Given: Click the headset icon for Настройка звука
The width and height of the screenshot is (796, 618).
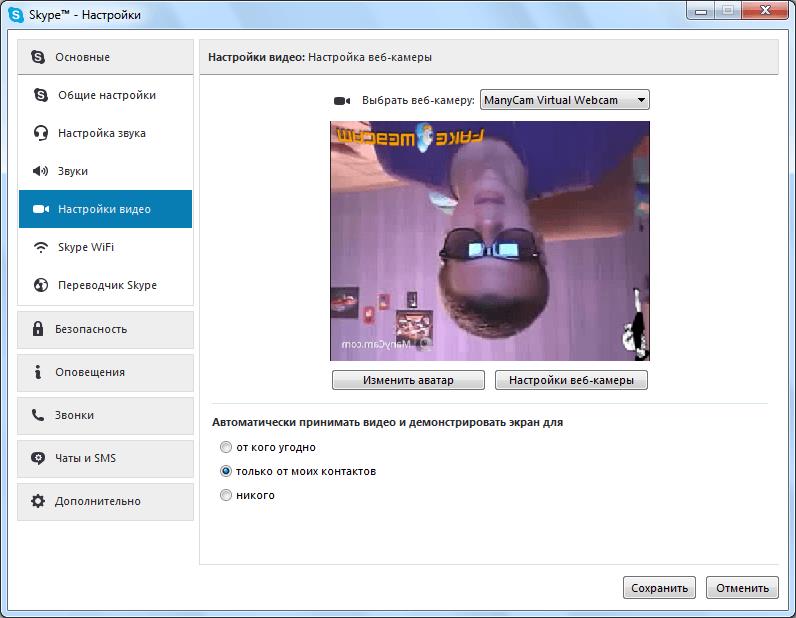Looking at the screenshot, I should (x=41, y=133).
